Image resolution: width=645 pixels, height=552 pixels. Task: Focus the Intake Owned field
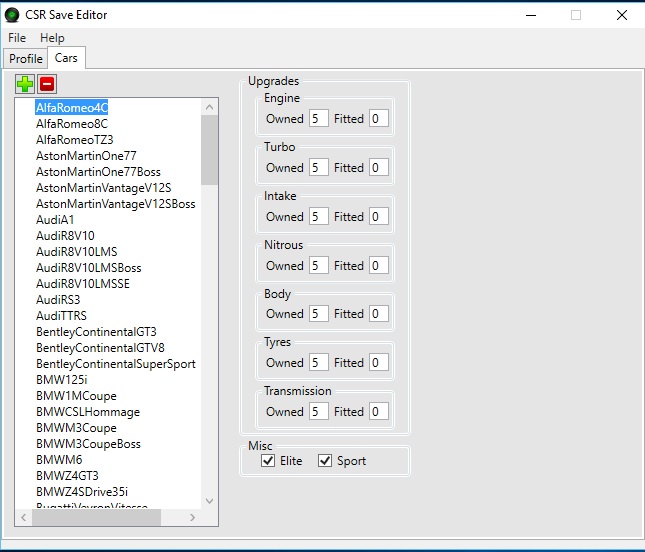click(318, 216)
